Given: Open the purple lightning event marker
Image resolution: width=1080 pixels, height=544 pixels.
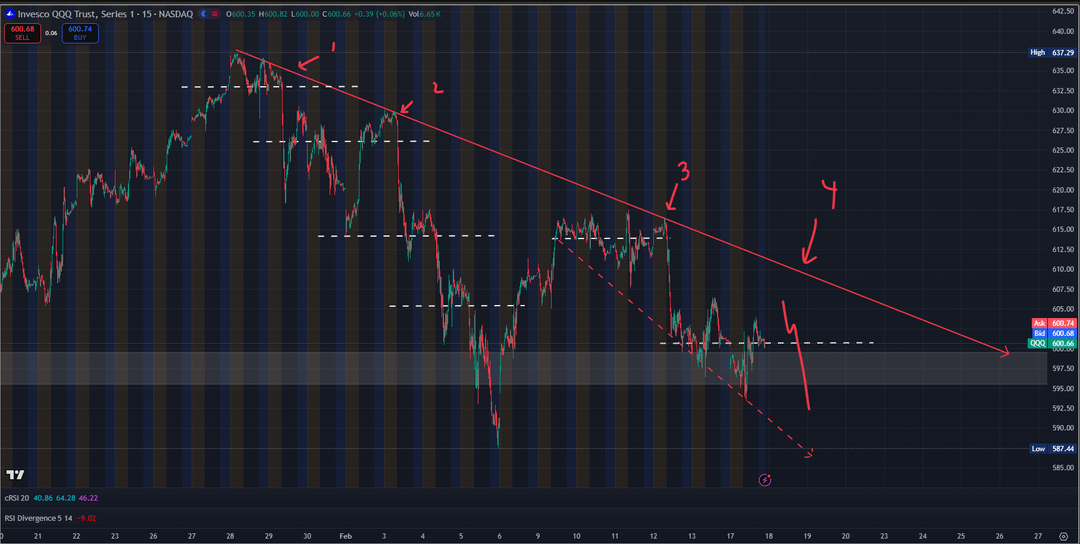Looking at the screenshot, I should tap(765, 480).
